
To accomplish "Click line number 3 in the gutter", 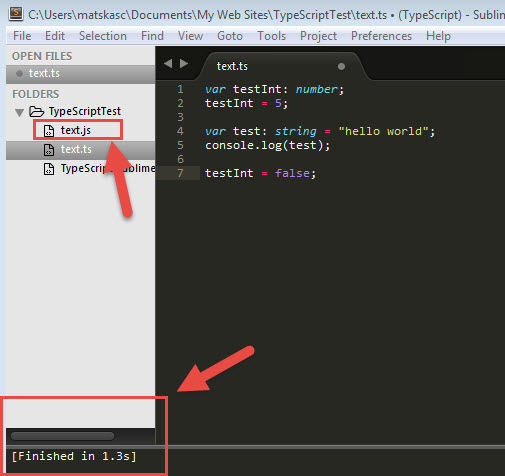I will click(x=180, y=117).
